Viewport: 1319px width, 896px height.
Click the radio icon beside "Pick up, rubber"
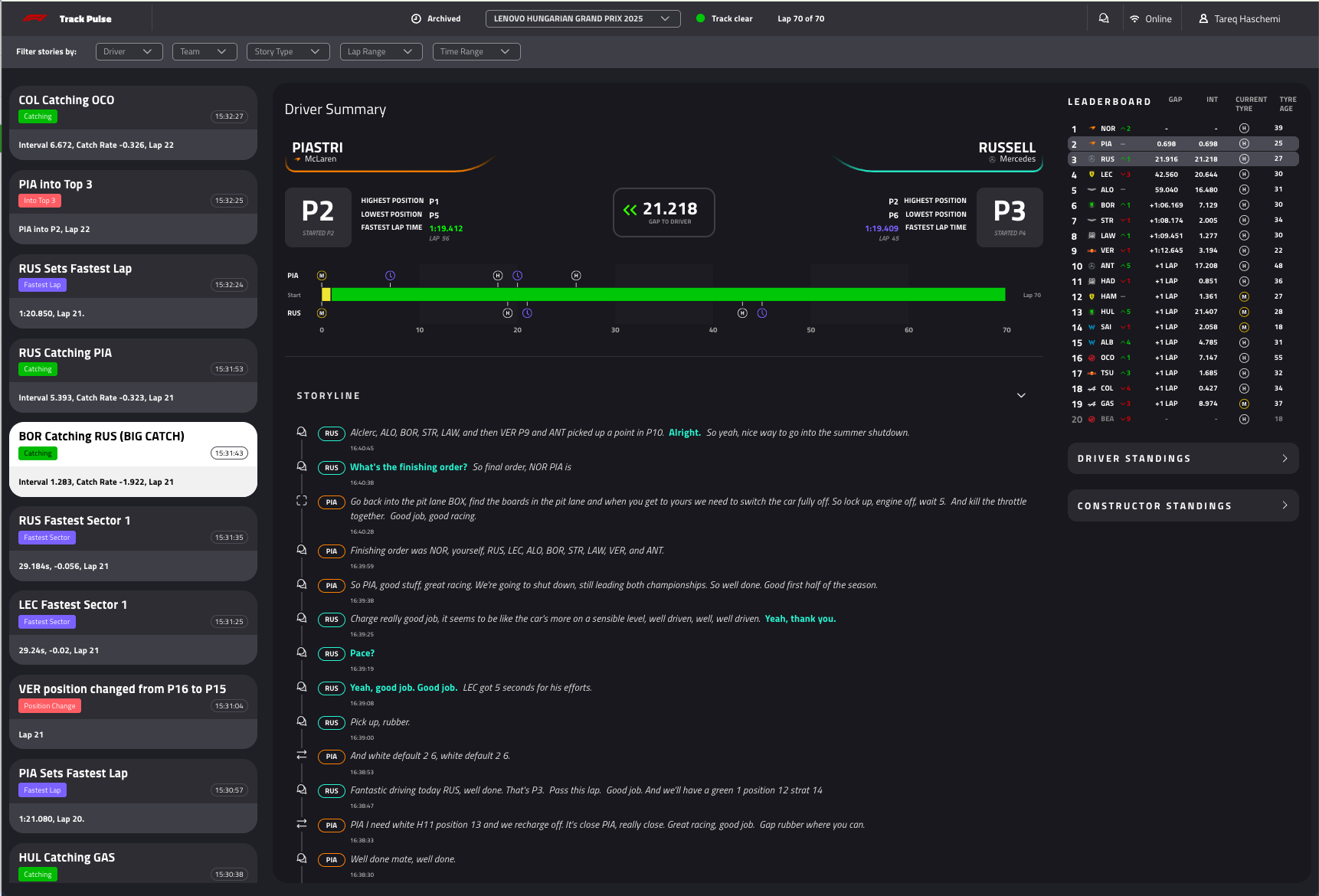click(x=302, y=721)
